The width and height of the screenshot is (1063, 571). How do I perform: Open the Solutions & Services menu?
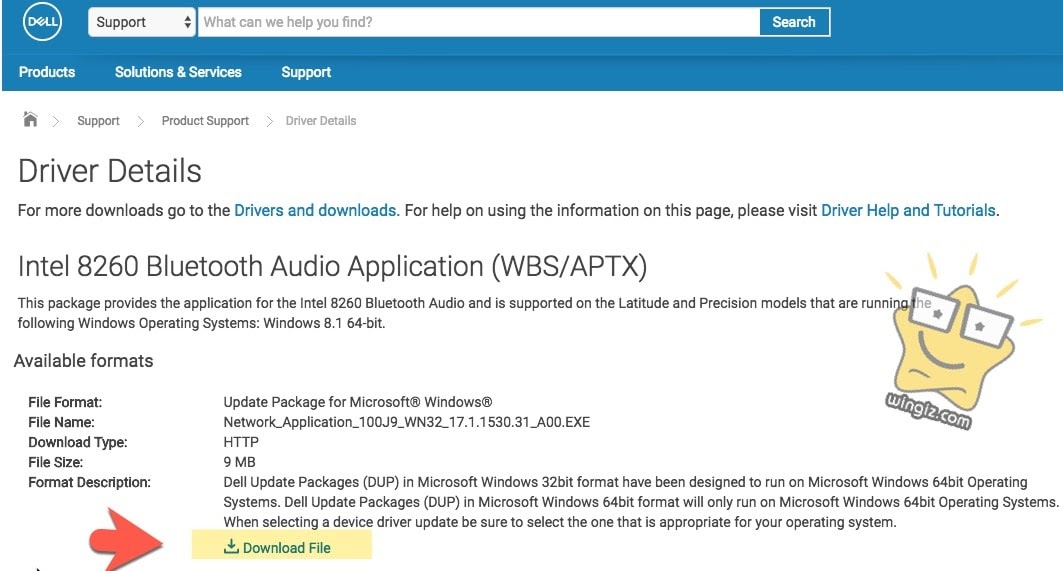178,72
